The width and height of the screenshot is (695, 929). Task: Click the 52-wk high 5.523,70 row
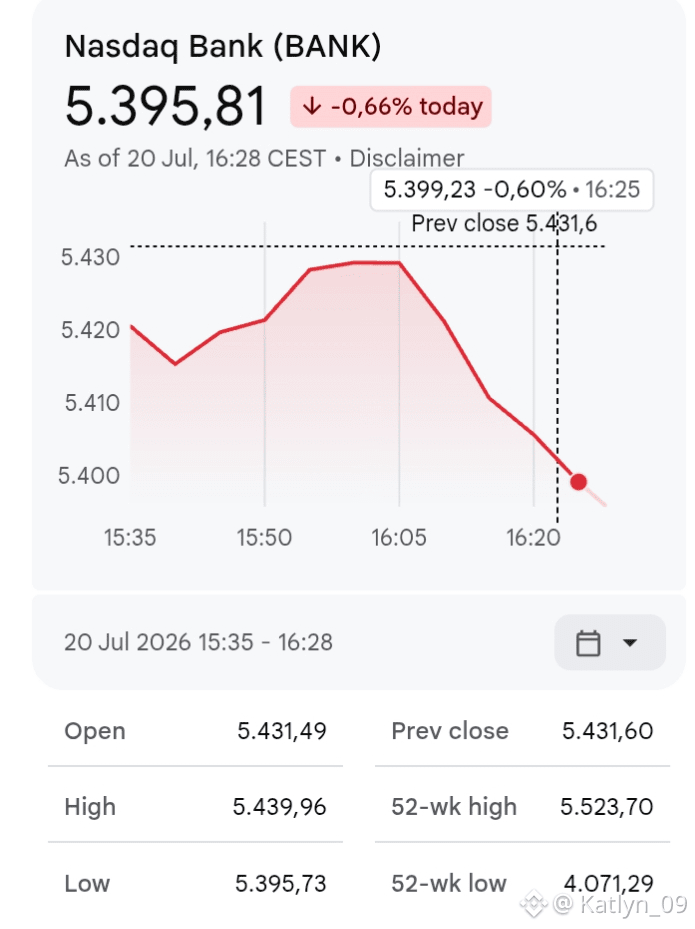522,806
